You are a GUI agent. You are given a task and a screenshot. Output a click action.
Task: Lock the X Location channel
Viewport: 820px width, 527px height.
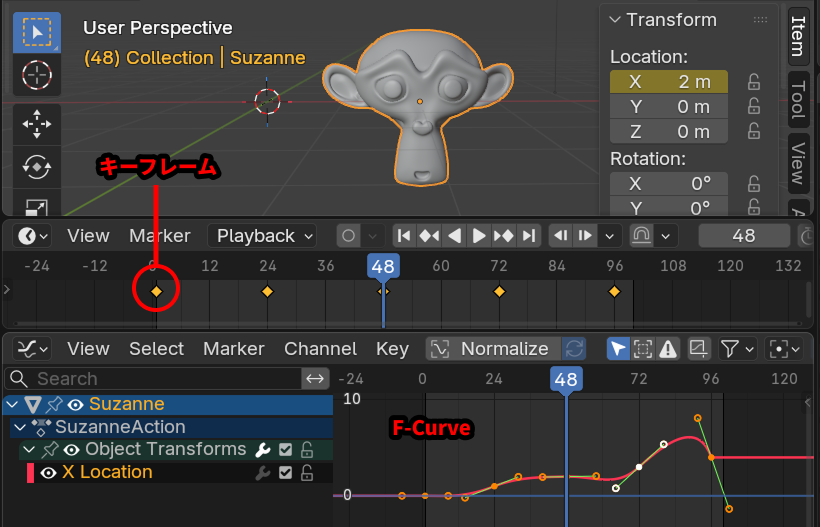(307, 473)
